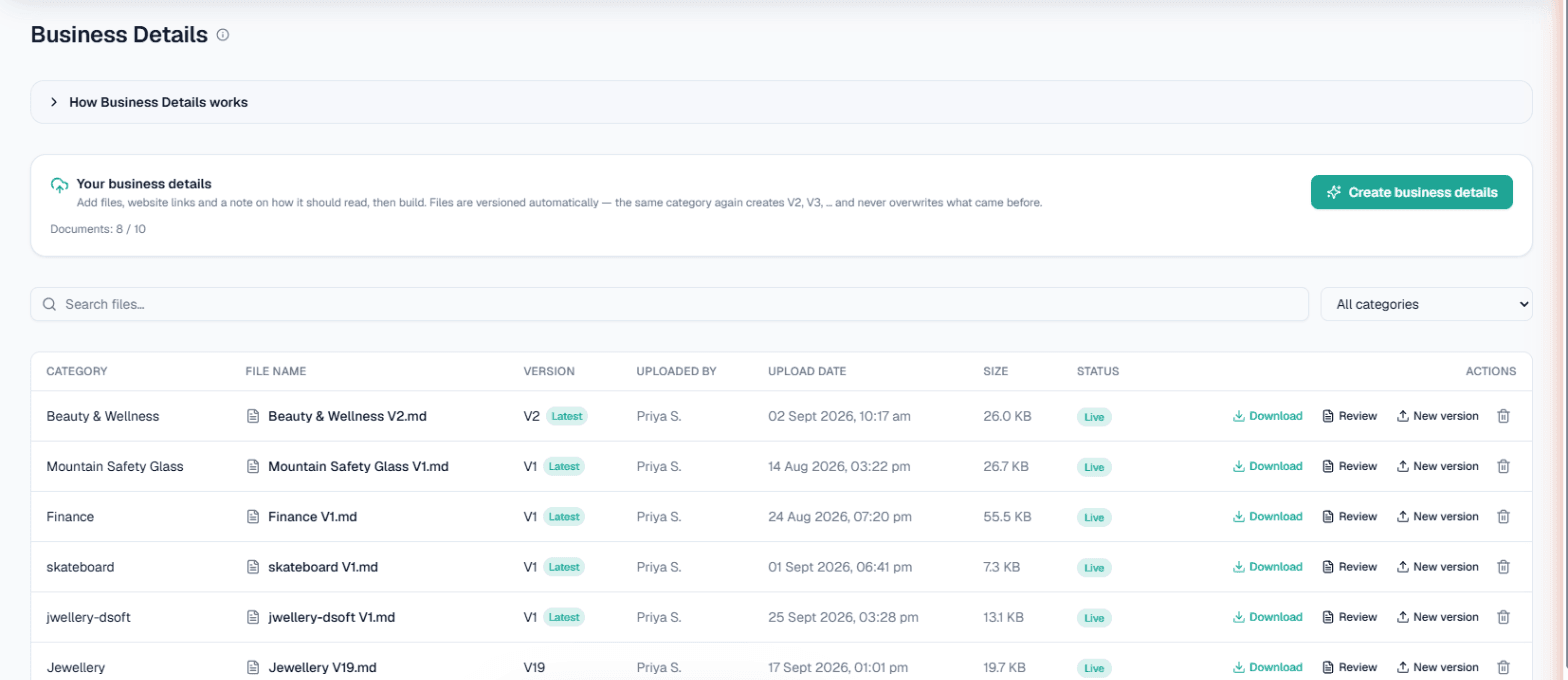Screen dimensions: 1568x680
Task: Open Review for Jewellery V19.md
Action: click(1349, 667)
